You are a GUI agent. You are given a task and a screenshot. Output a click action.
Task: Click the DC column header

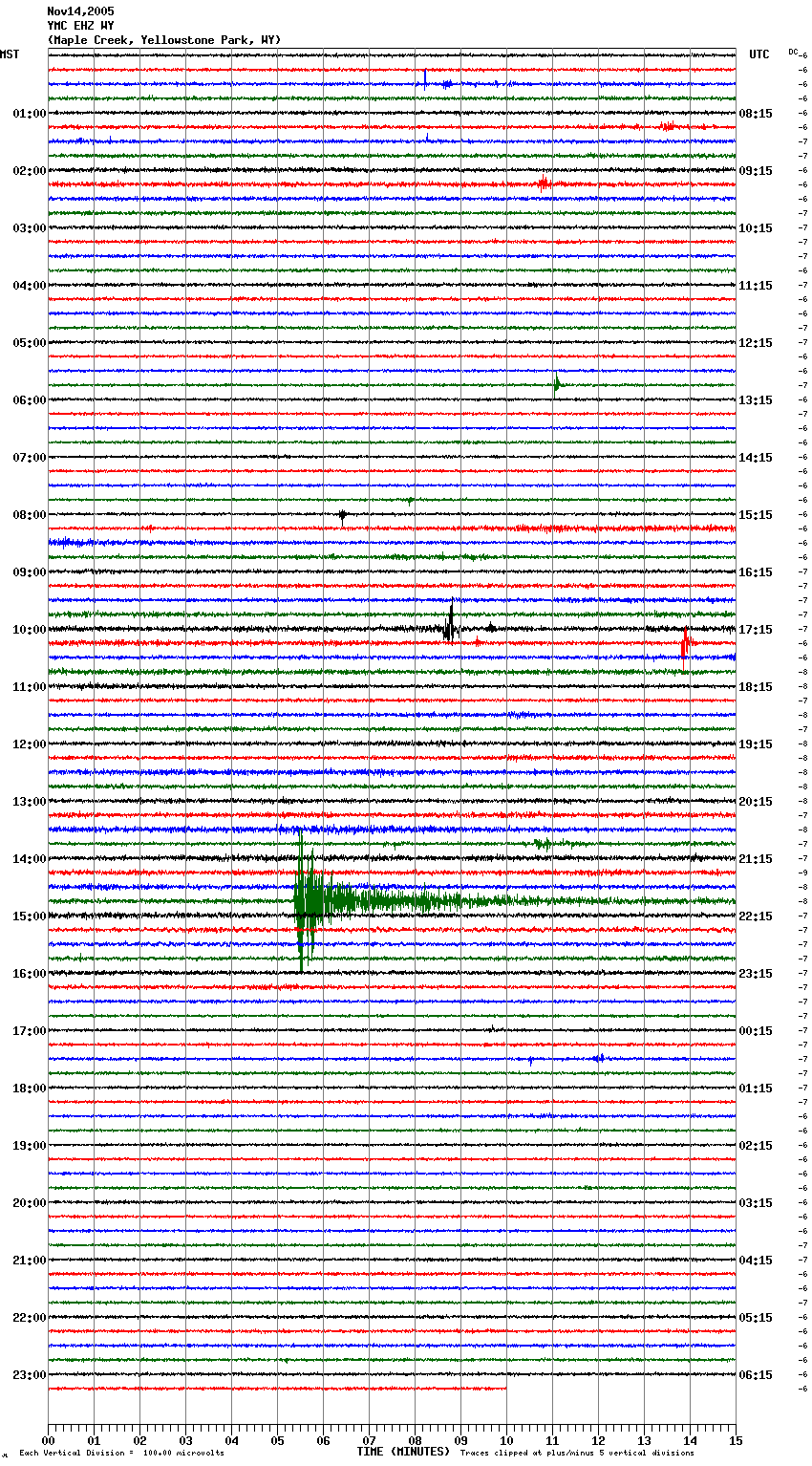(x=793, y=52)
